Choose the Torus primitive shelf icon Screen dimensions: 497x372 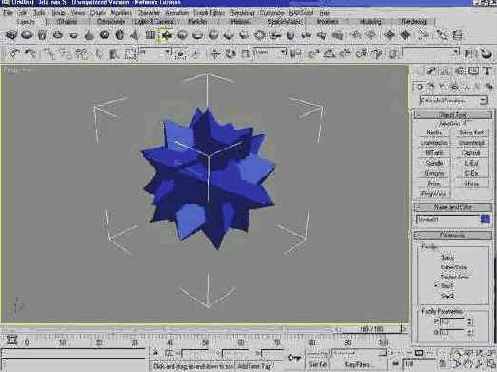tap(58, 35)
